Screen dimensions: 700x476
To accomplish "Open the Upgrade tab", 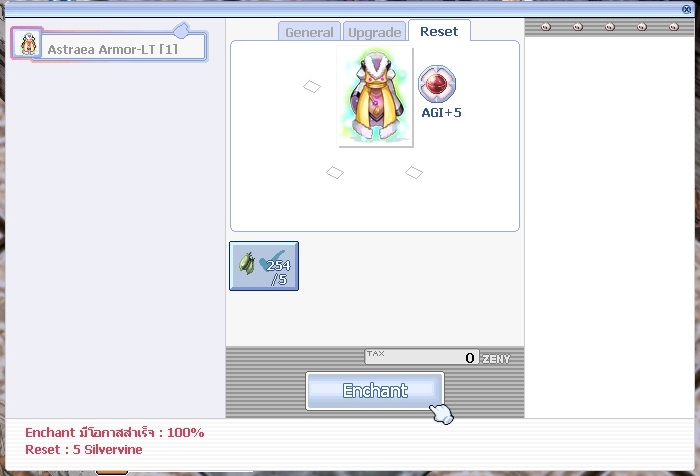I will coord(374,32).
